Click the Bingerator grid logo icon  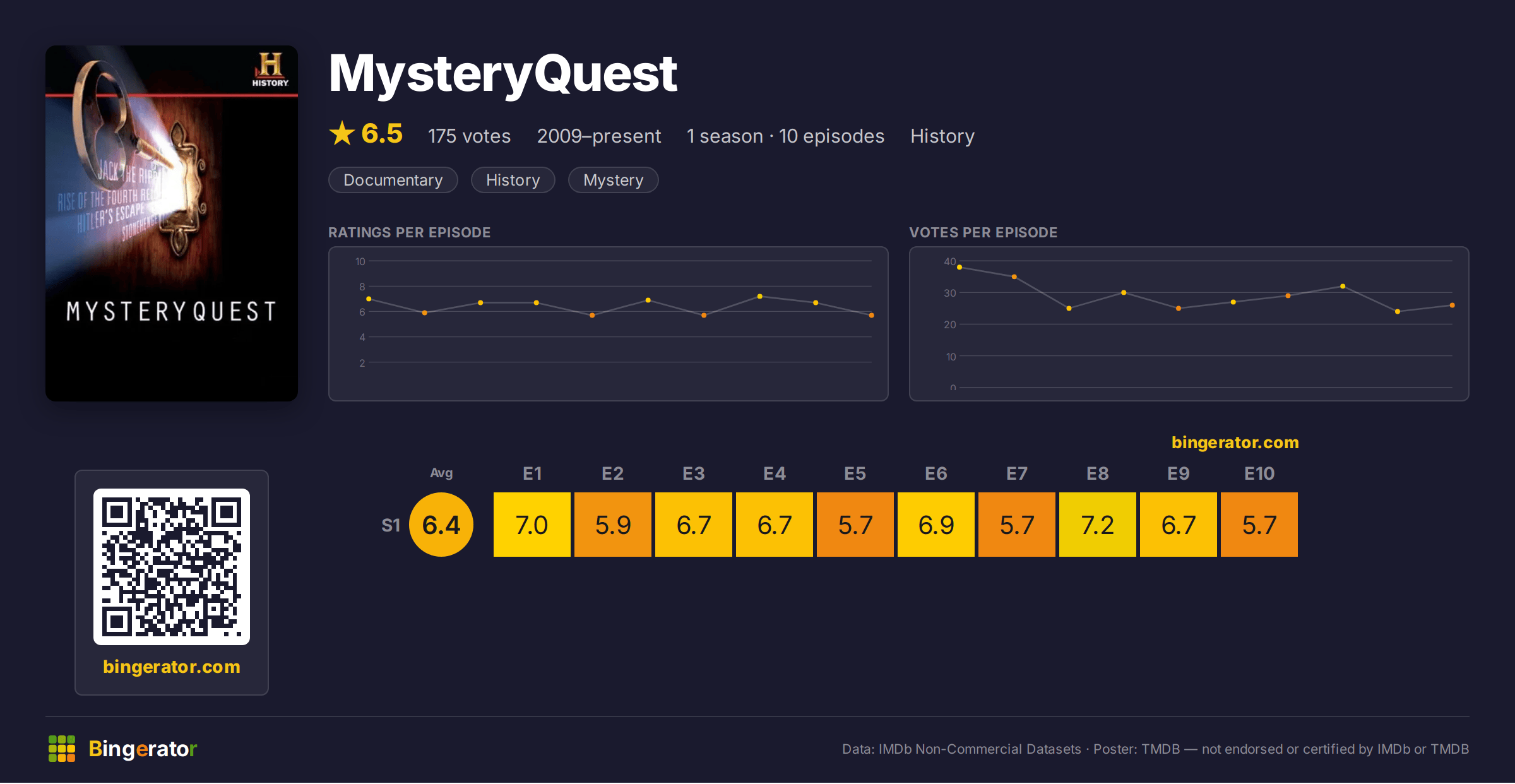(62, 749)
